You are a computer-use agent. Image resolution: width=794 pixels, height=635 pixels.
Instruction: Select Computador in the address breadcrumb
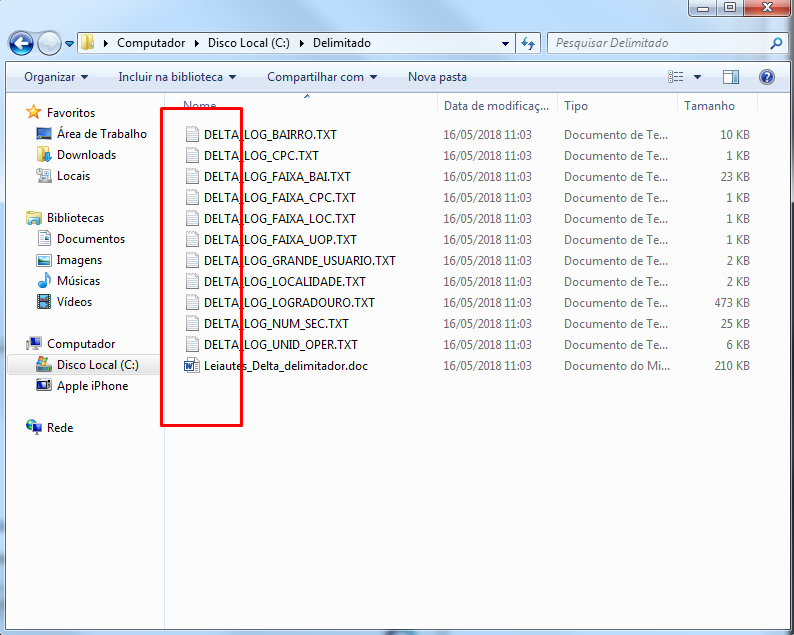pos(151,43)
